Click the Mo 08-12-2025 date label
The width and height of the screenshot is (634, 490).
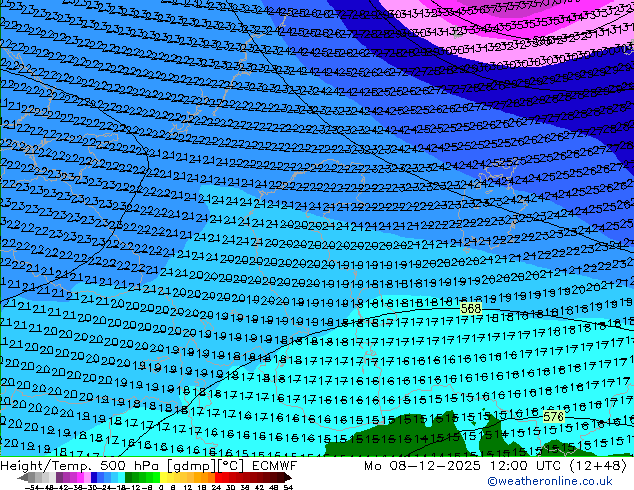click(423, 466)
